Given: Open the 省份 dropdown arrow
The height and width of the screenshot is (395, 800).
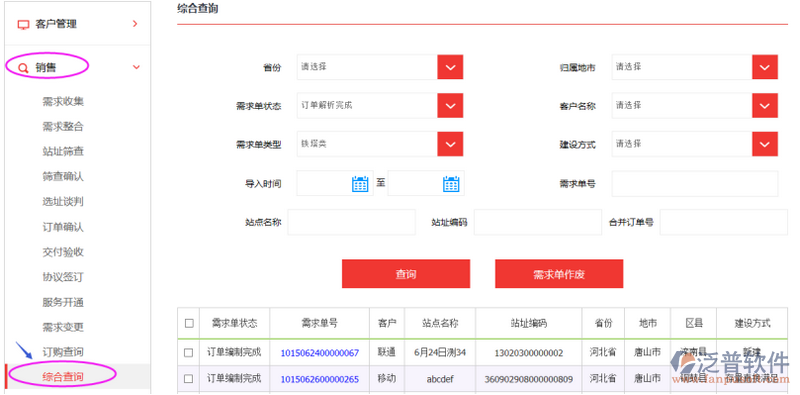Looking at the screenshot, I should coord(450,67).
